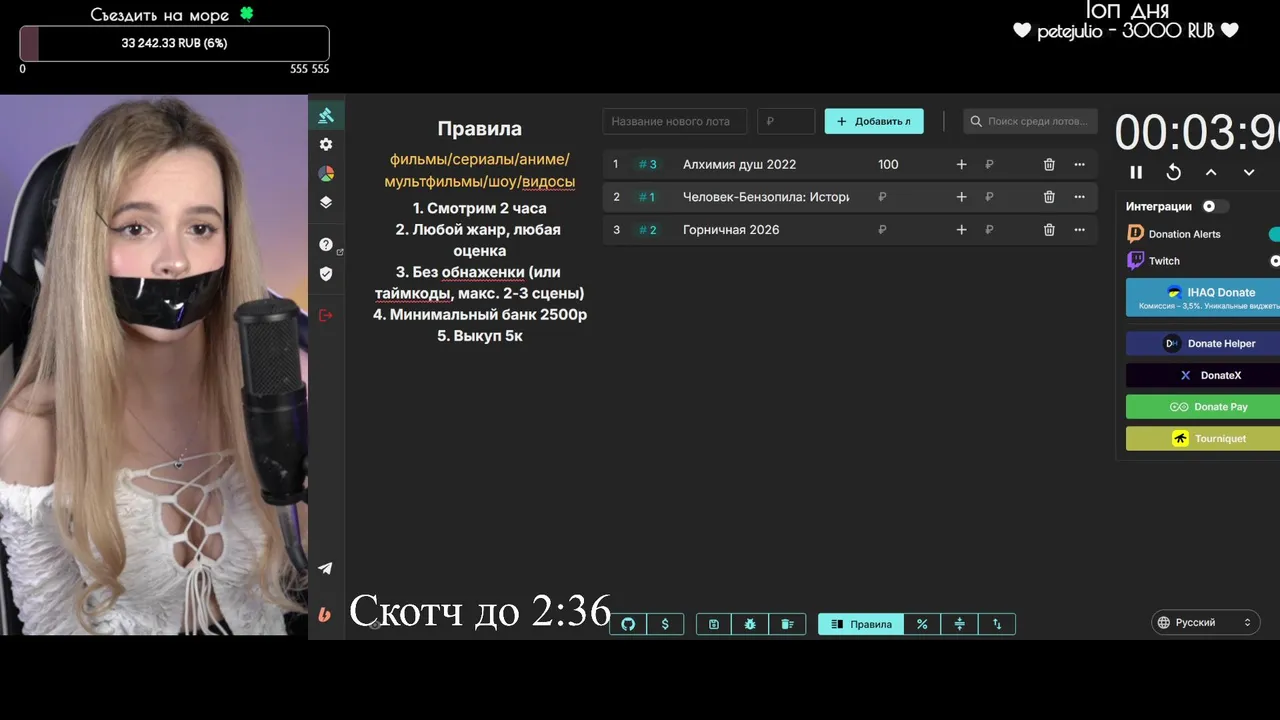This screenshot has width=1280, height=720.
Task: Click the Добавить лот button
Action: 874,121
